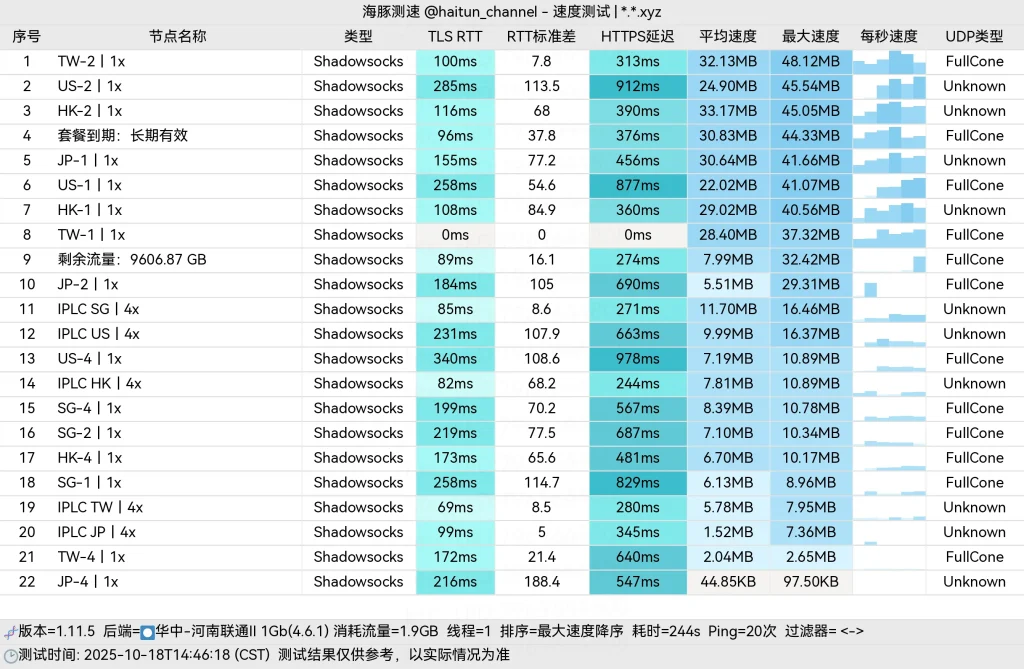Click the Ping=20次 footer entry
The width and height of the screenshot is (1024, 669).
[x=743, y=632]
